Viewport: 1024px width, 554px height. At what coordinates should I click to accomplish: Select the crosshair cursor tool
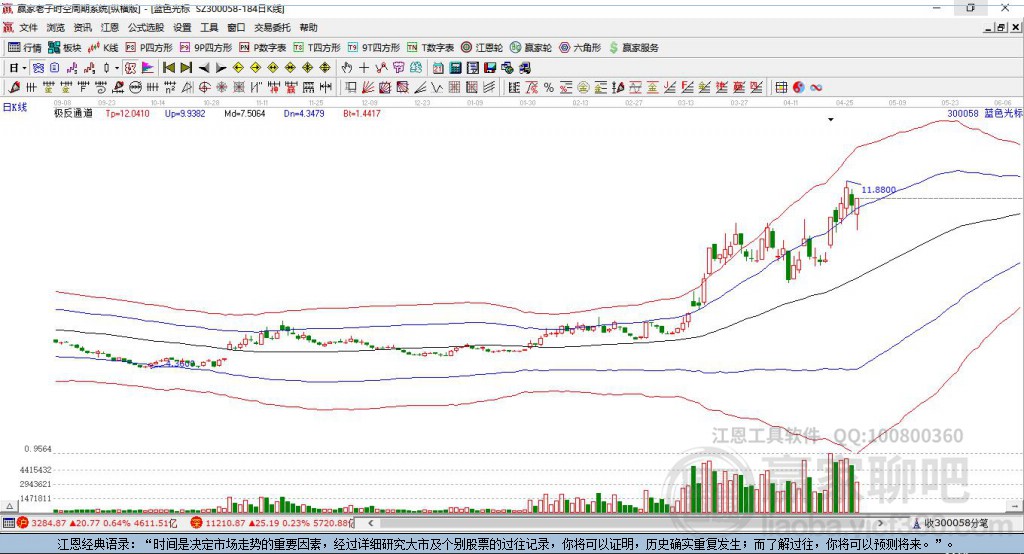pyautogui.click(x=364, y=68)
